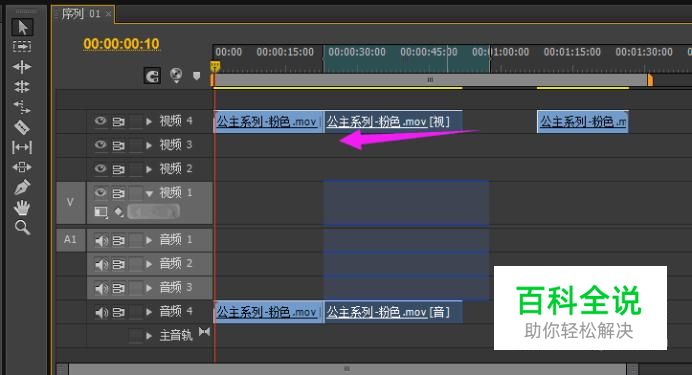Select the third 公主系列-粉色 clip on 视频 4

click(583, 122)
